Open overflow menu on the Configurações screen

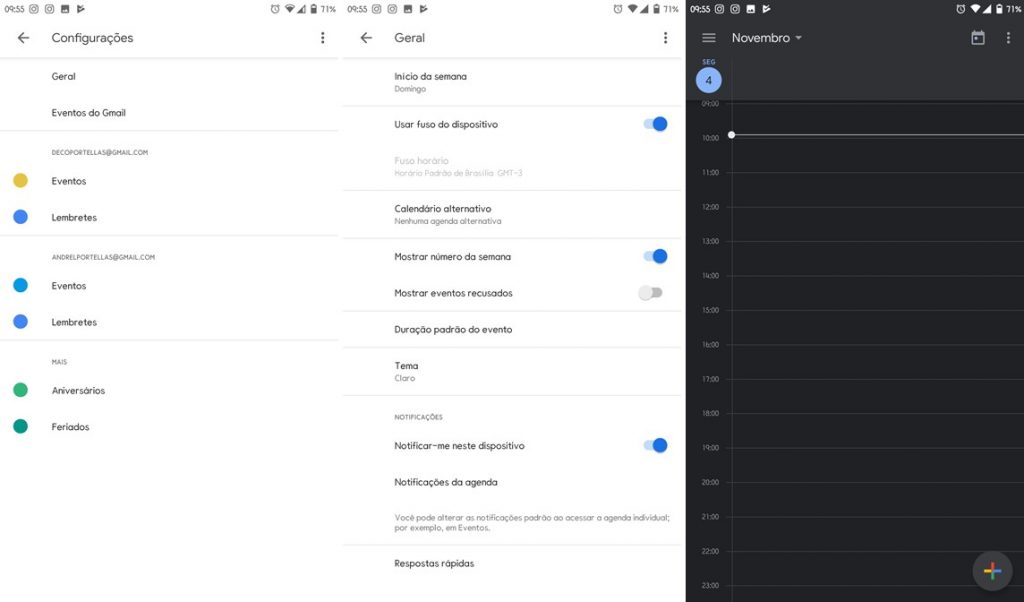click(322, 38)
